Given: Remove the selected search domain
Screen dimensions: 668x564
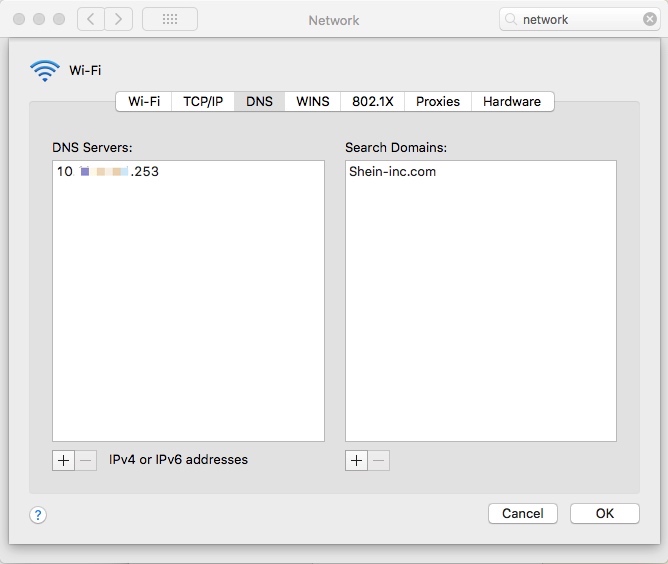Looking at the screenshot, I should (x=379, y=460).
